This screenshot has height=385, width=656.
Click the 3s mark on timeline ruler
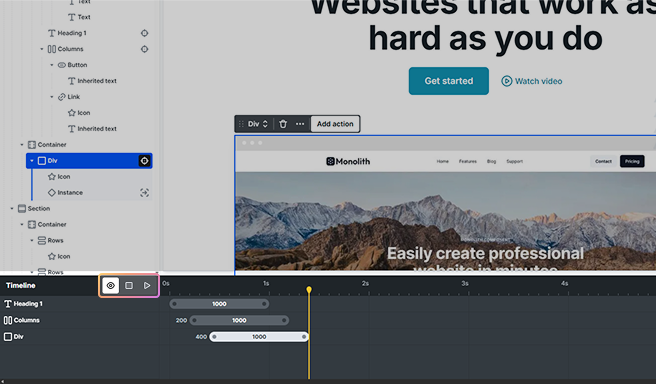coord(465,284)
